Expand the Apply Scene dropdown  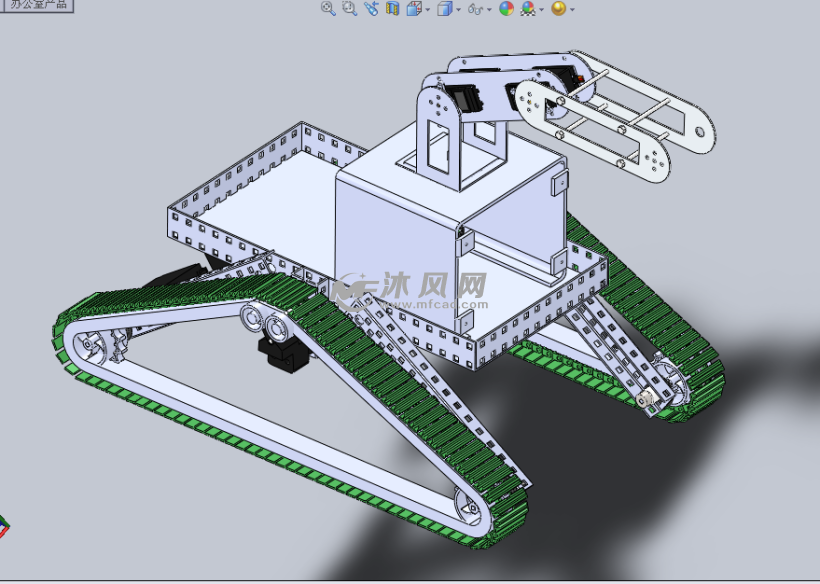click(541, 10)
